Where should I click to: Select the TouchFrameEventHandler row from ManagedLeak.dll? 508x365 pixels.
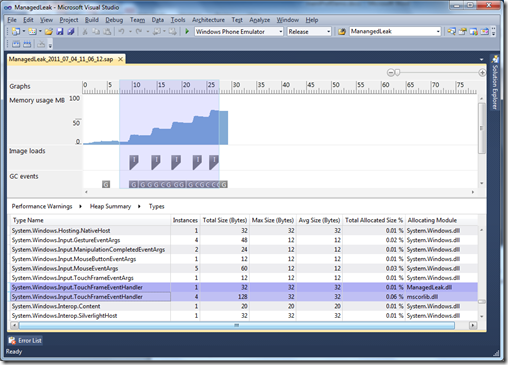(x=244, y=287)
